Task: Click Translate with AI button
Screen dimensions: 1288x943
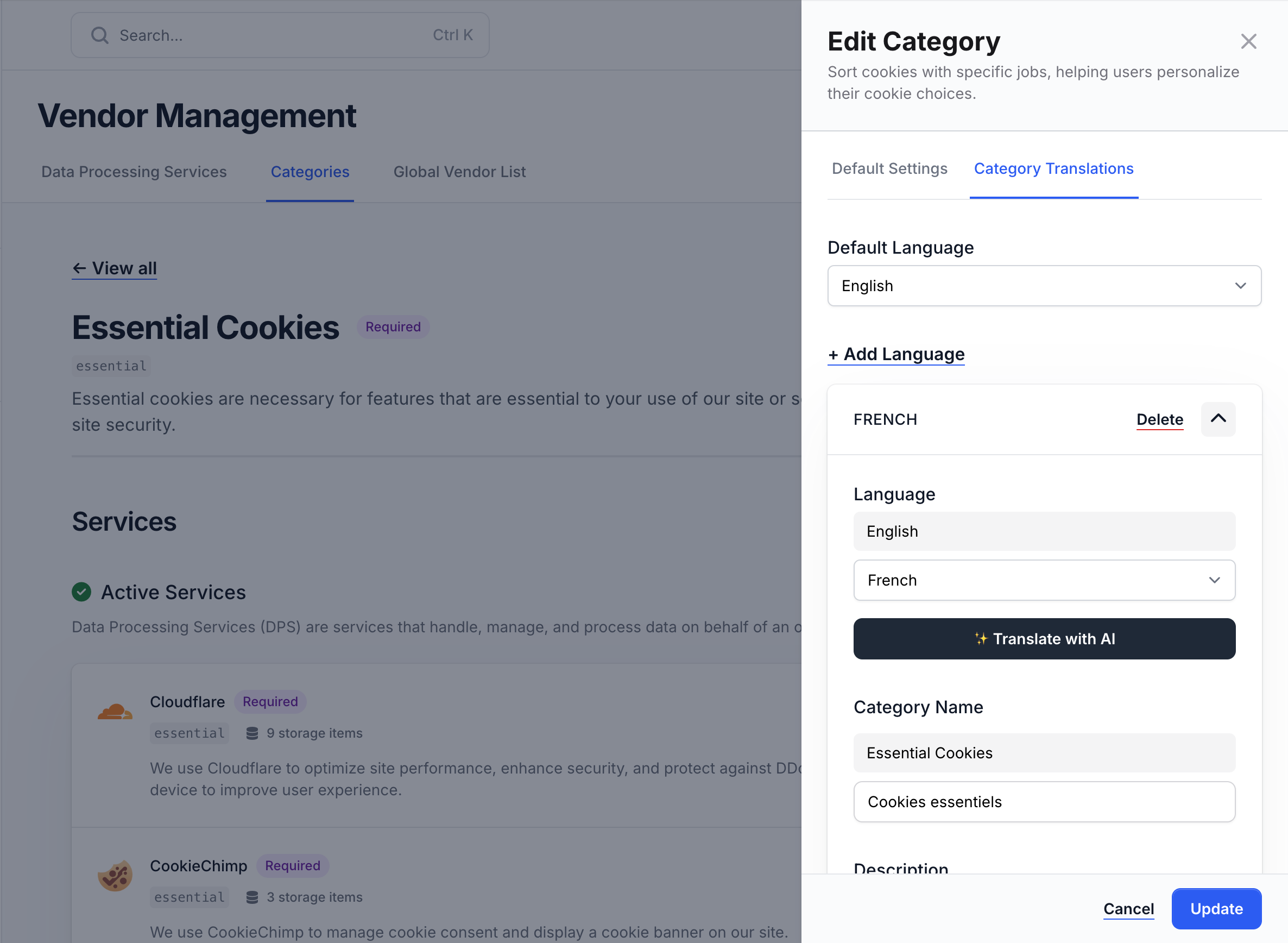Action: pyautogui.click(x=1044, y=639)
